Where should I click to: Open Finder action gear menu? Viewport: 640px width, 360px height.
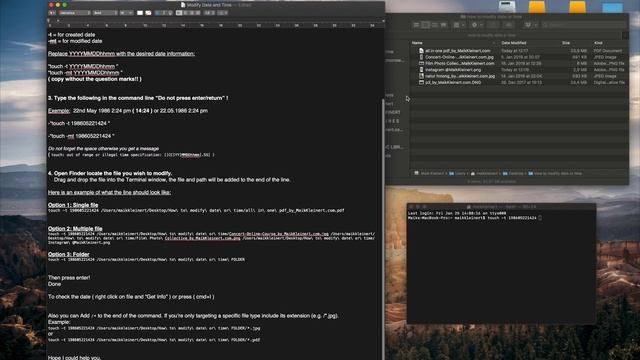pos(476,25)
